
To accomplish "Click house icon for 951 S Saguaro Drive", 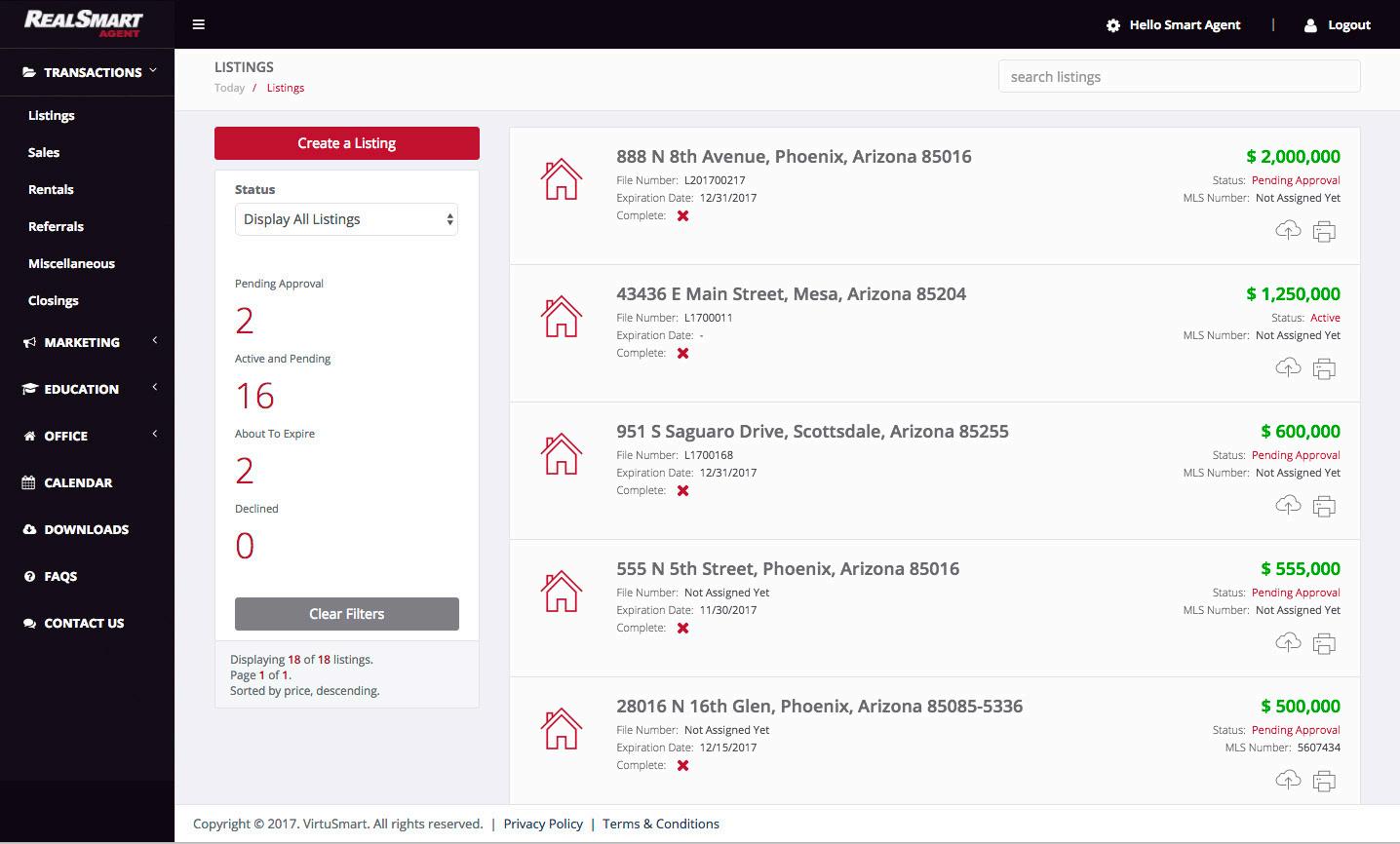I will point(562,453).
